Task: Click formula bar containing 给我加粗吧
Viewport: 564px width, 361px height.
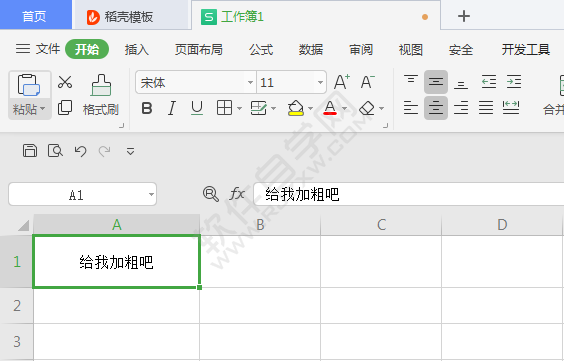Action: (409, 194)
